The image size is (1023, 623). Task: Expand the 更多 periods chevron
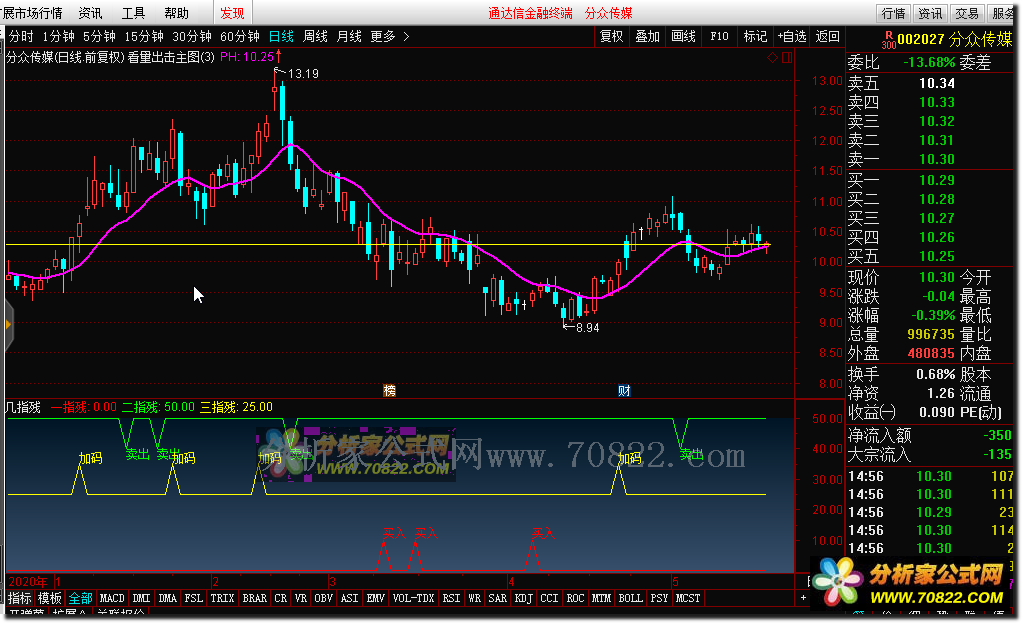coord(406,37)
